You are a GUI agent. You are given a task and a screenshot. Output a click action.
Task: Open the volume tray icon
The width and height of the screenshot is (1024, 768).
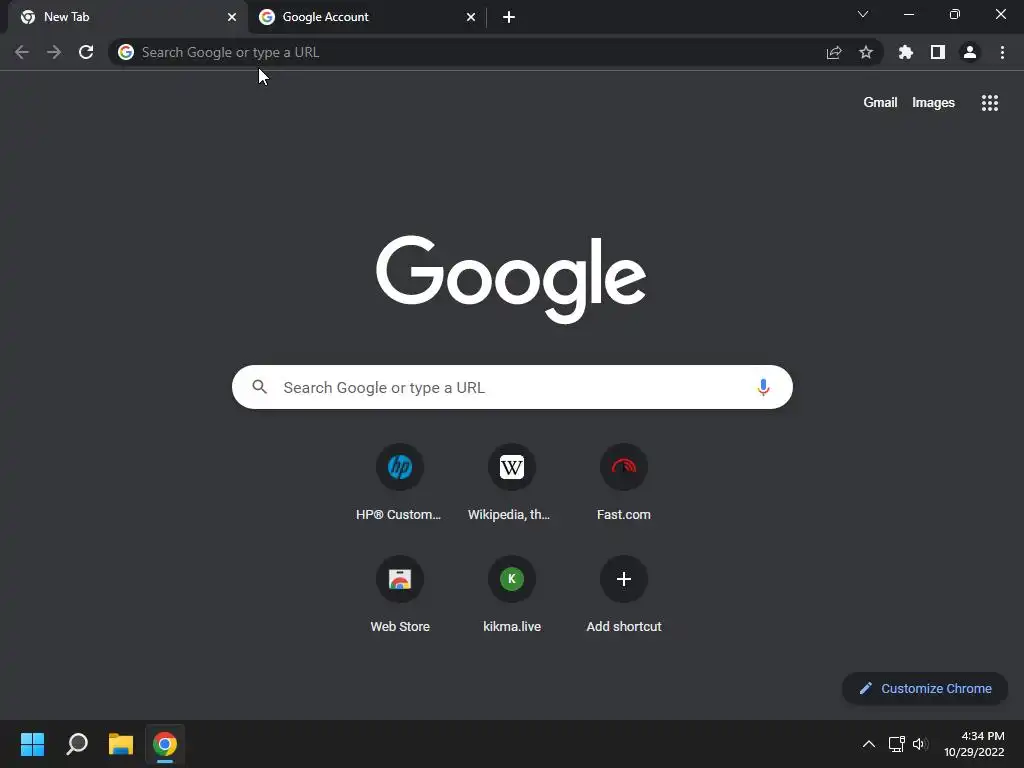click(920, 744)
